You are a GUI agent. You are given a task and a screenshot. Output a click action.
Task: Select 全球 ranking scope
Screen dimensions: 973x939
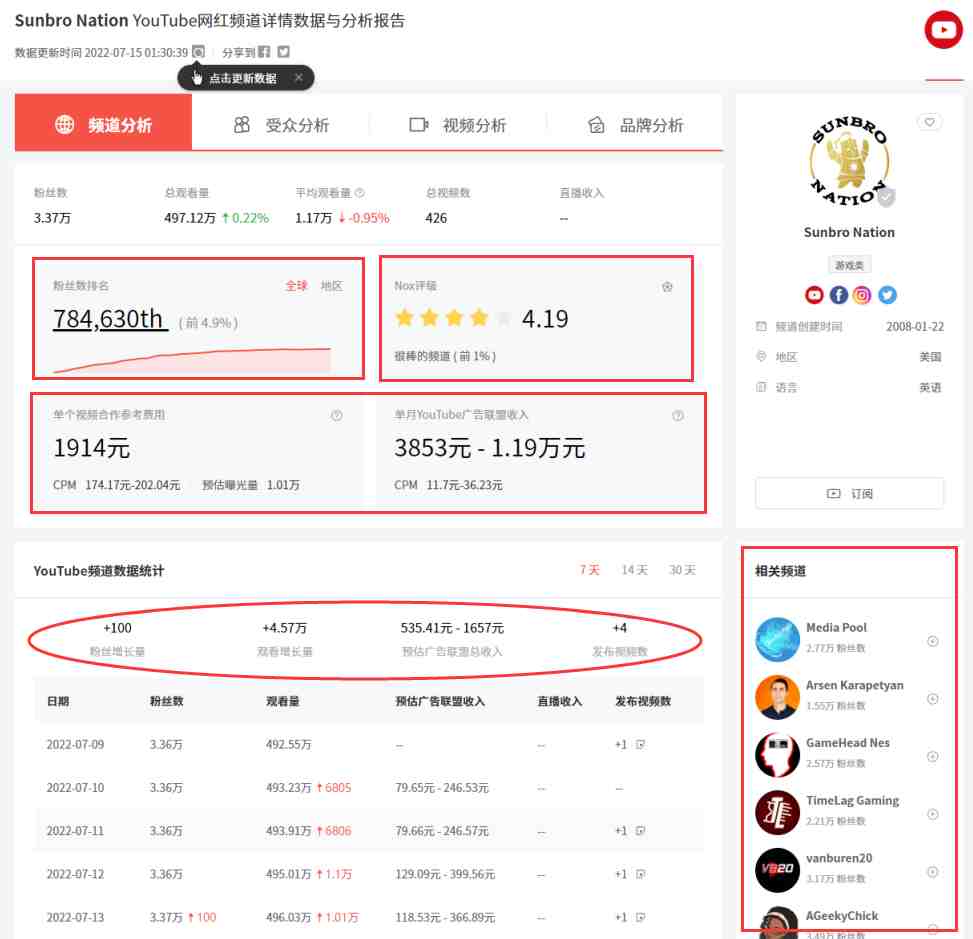pos(297,285)
